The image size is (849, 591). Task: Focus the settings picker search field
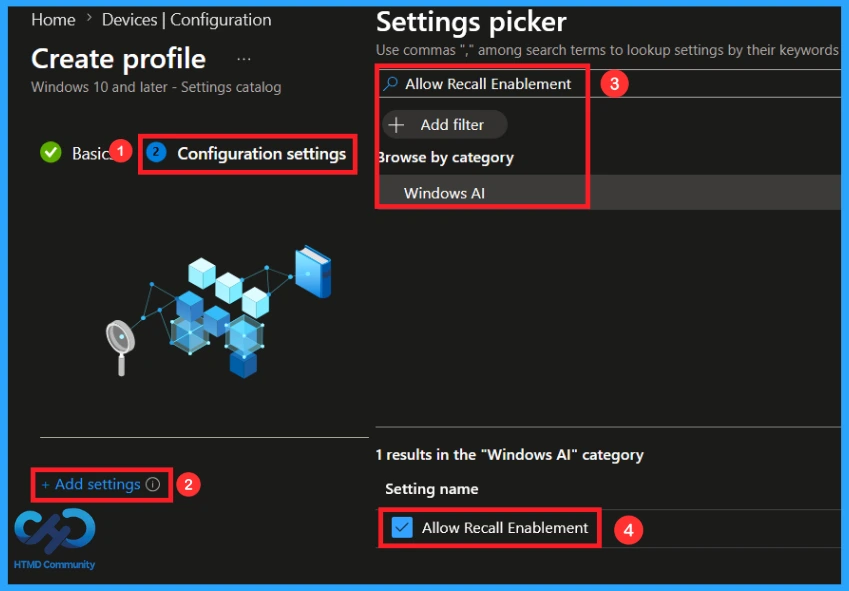point(610,84)
